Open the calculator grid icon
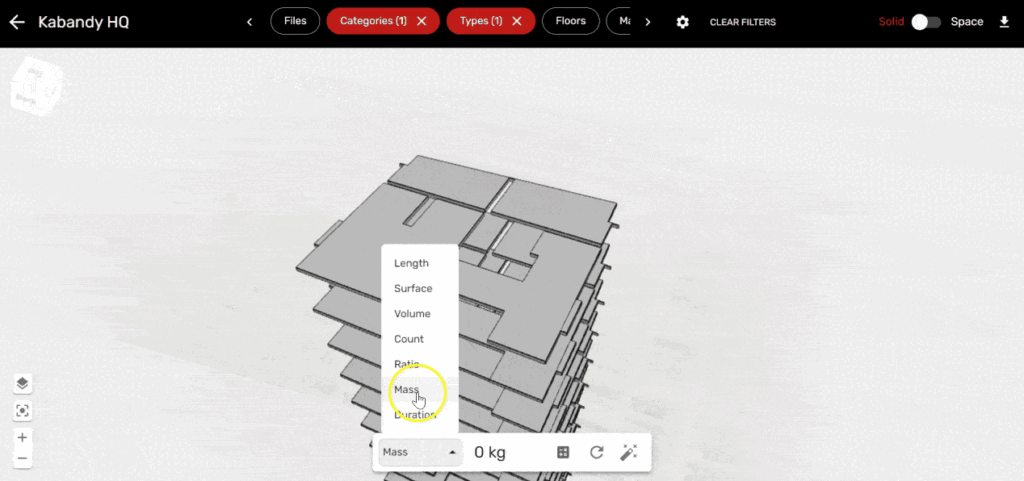The image size is (1024, 481). point(563,453)
